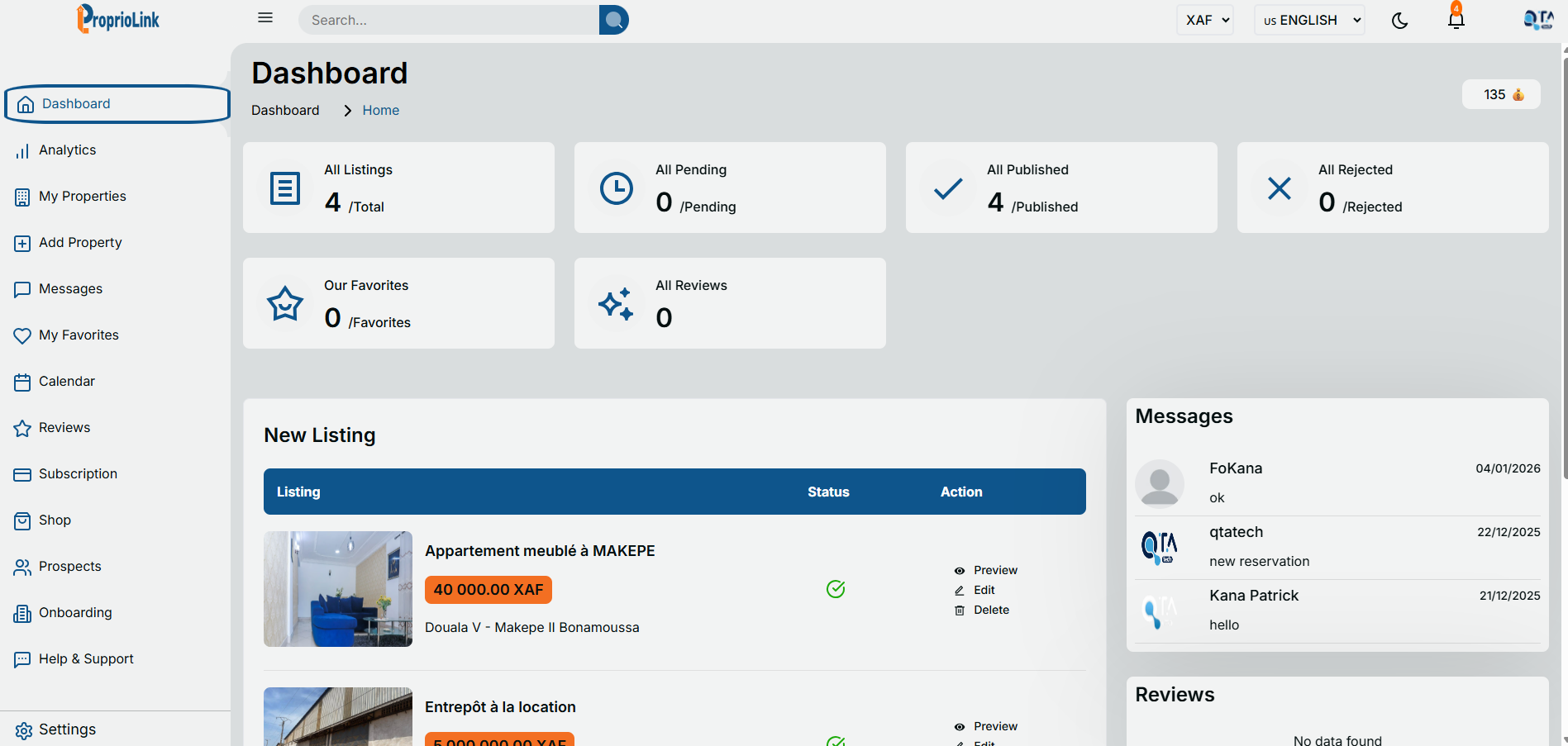This screenshot has height=746, width=1568.
Task: Open the XAF currency dropdown
Action: [x=1204, y=20]
